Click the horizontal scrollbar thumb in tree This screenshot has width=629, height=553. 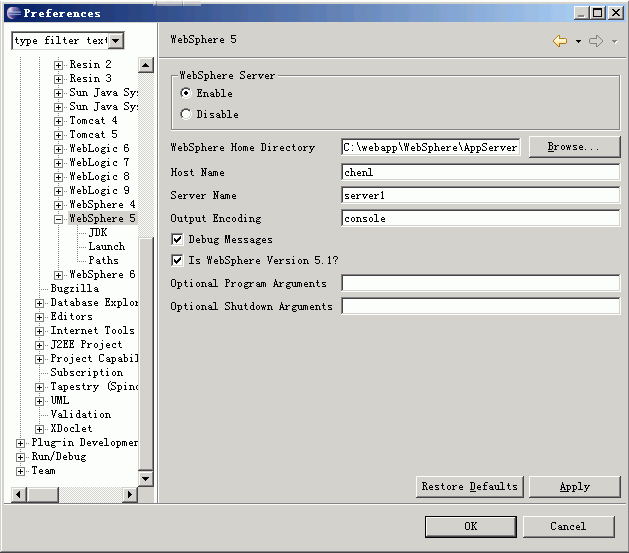click(43, 494)
